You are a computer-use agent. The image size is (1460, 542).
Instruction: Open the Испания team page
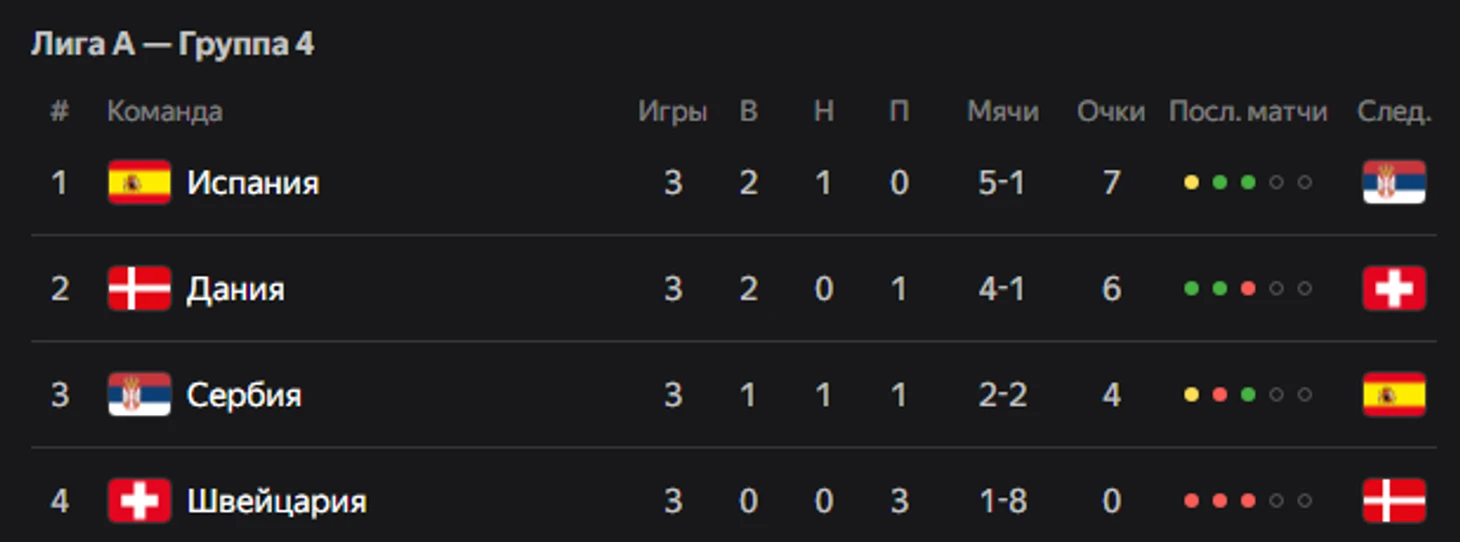[x=253, y=184]
